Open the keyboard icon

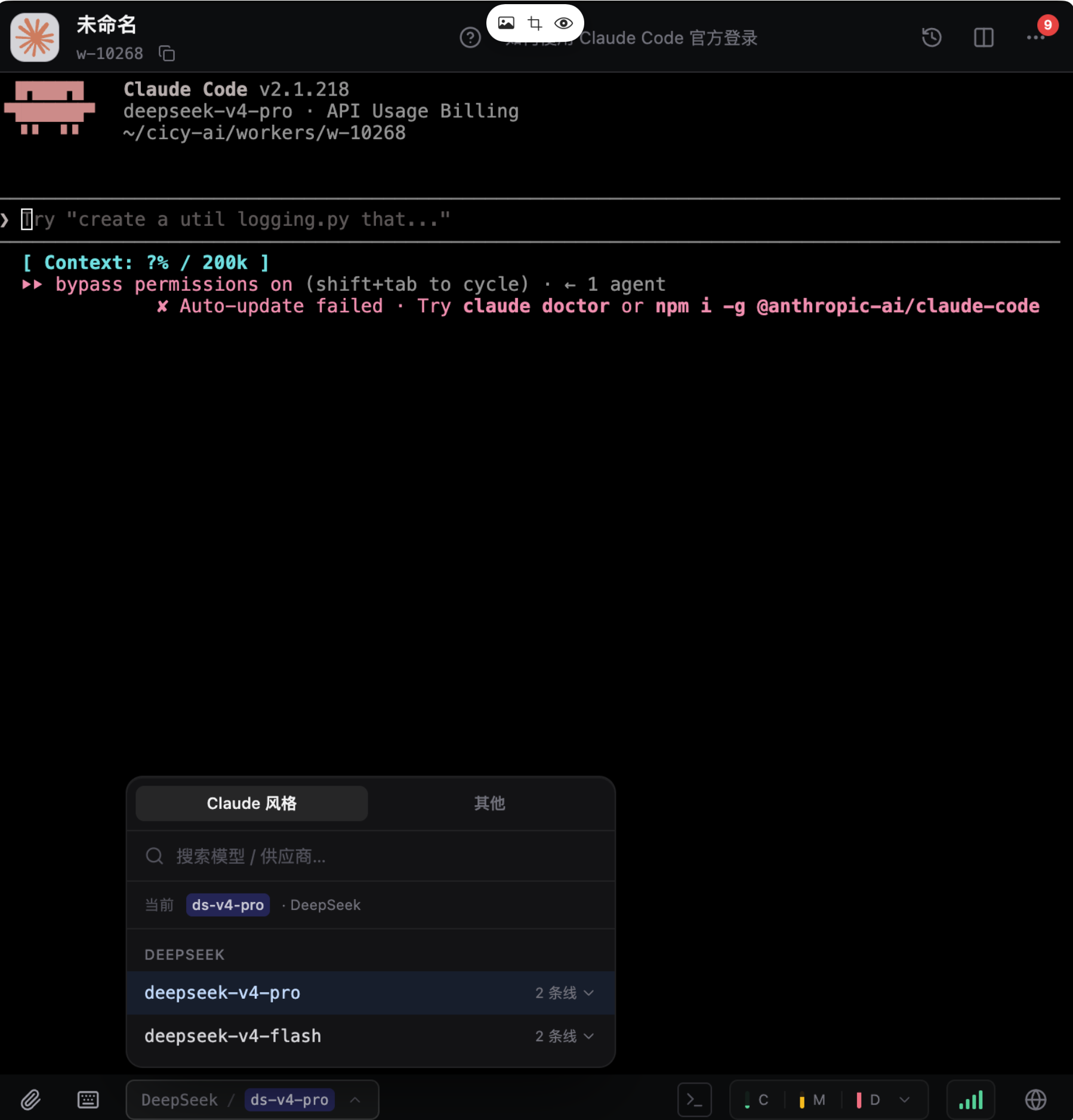88,1099
